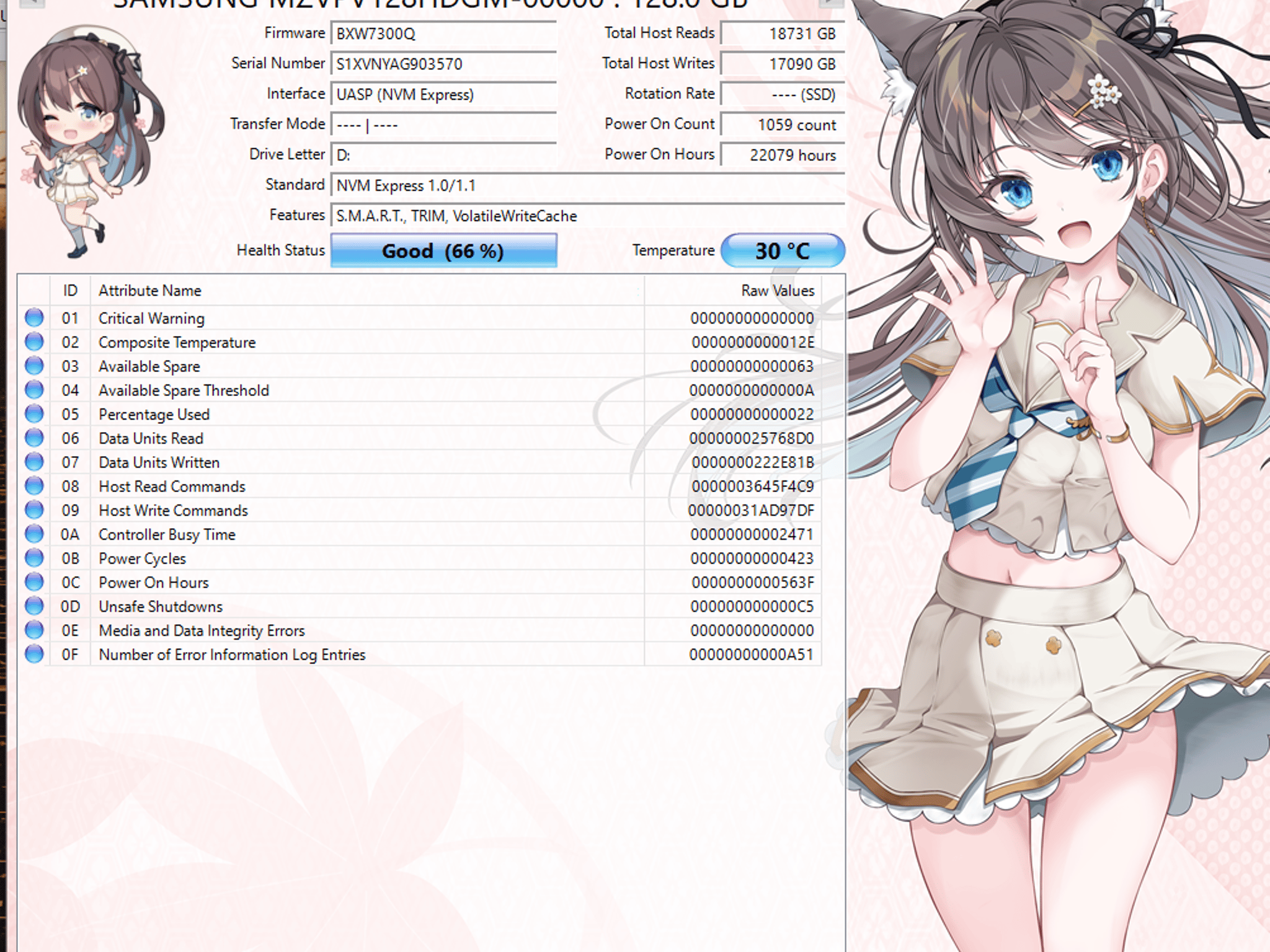1270x952 pixels.
Task: Click "Number of Error Information Log Entries" text
Action: (232, 655)
